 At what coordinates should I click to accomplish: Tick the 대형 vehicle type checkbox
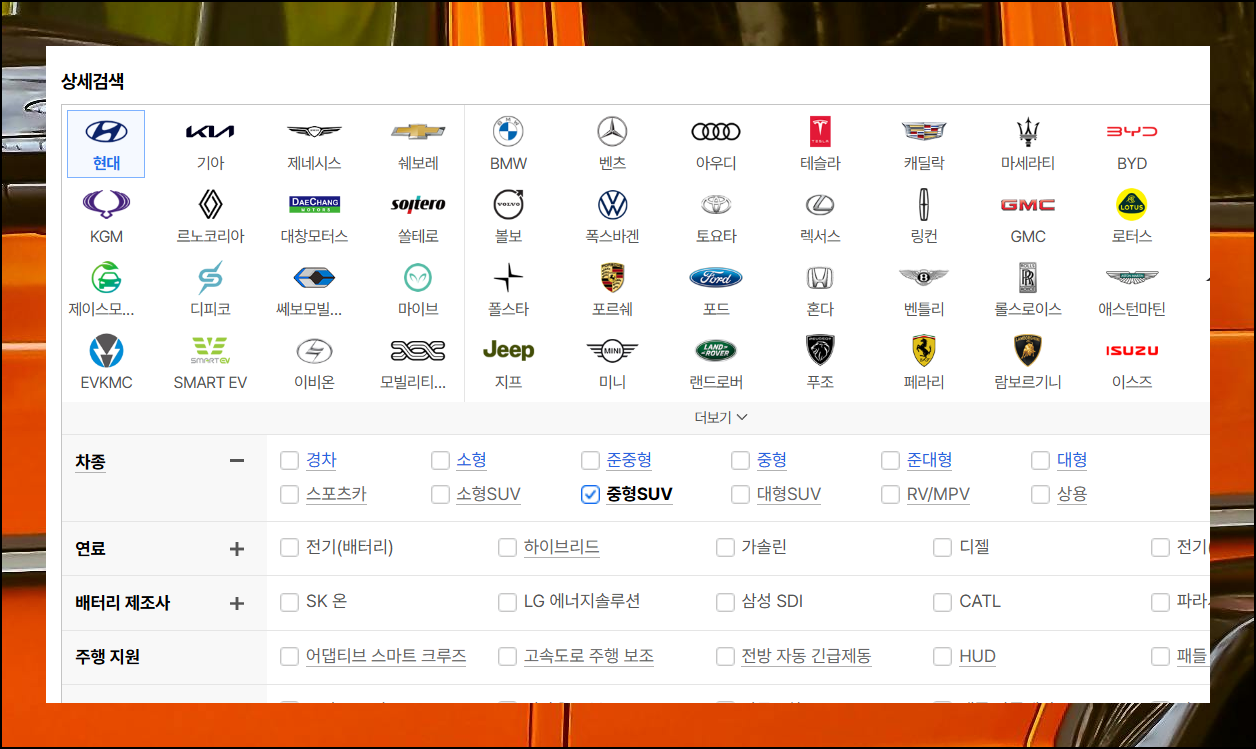pyautogui.click(x=1040, y=461)
